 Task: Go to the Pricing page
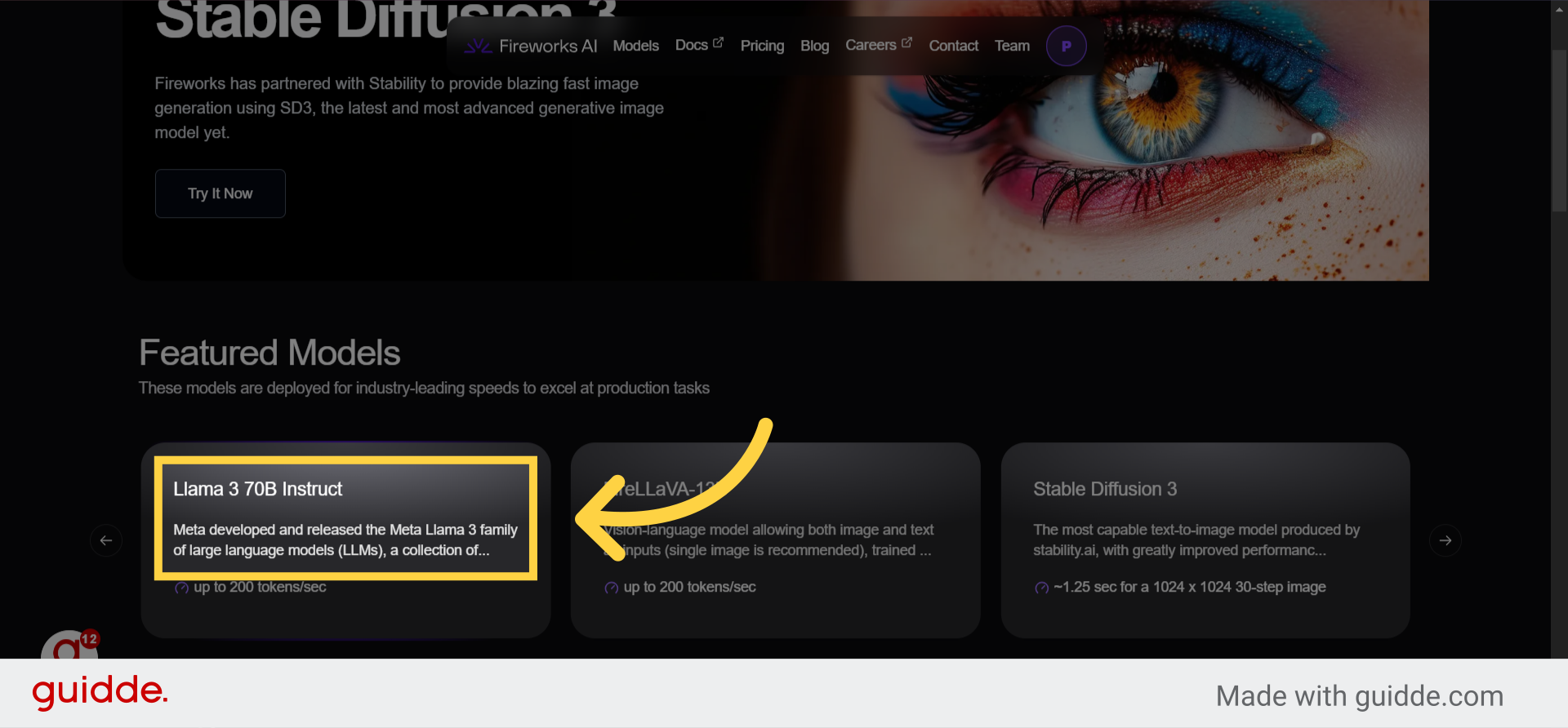pyautogui.click(x=762, y=47)
